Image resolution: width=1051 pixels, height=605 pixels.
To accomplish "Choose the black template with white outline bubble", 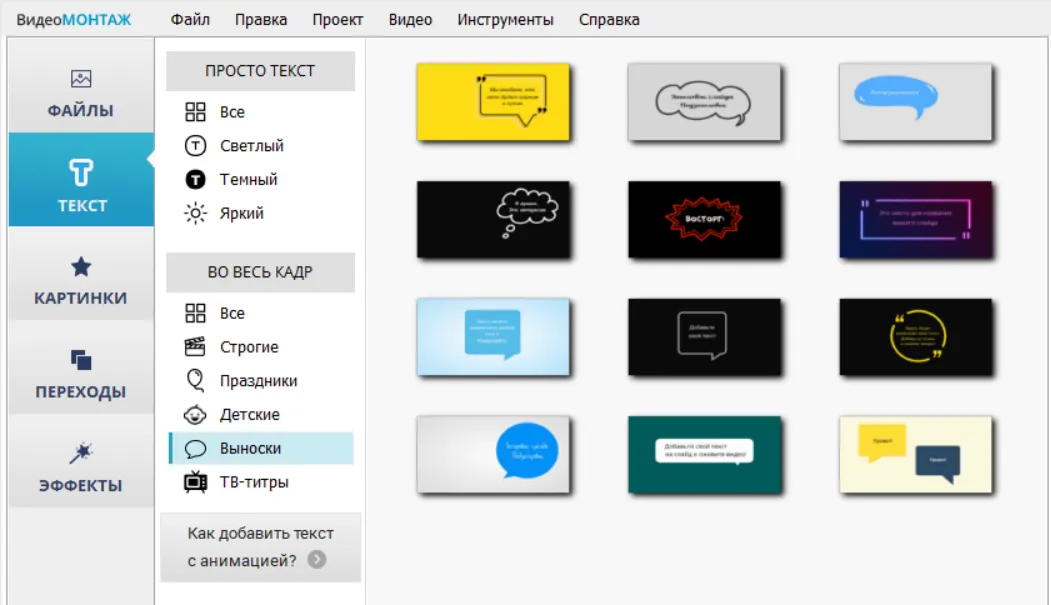I will [x=704, y=337].
